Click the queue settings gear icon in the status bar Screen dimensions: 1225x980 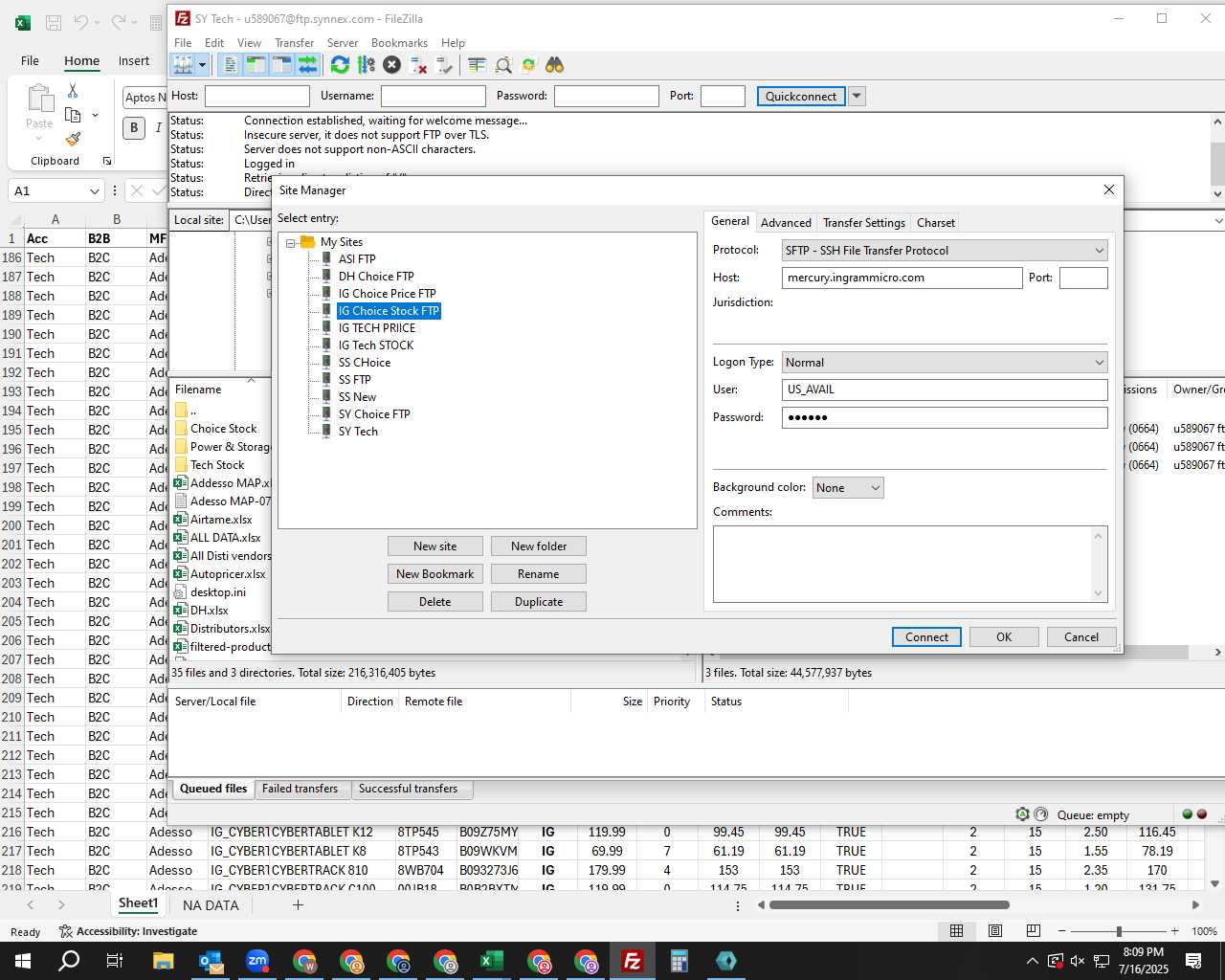(x=1022, y=814)
